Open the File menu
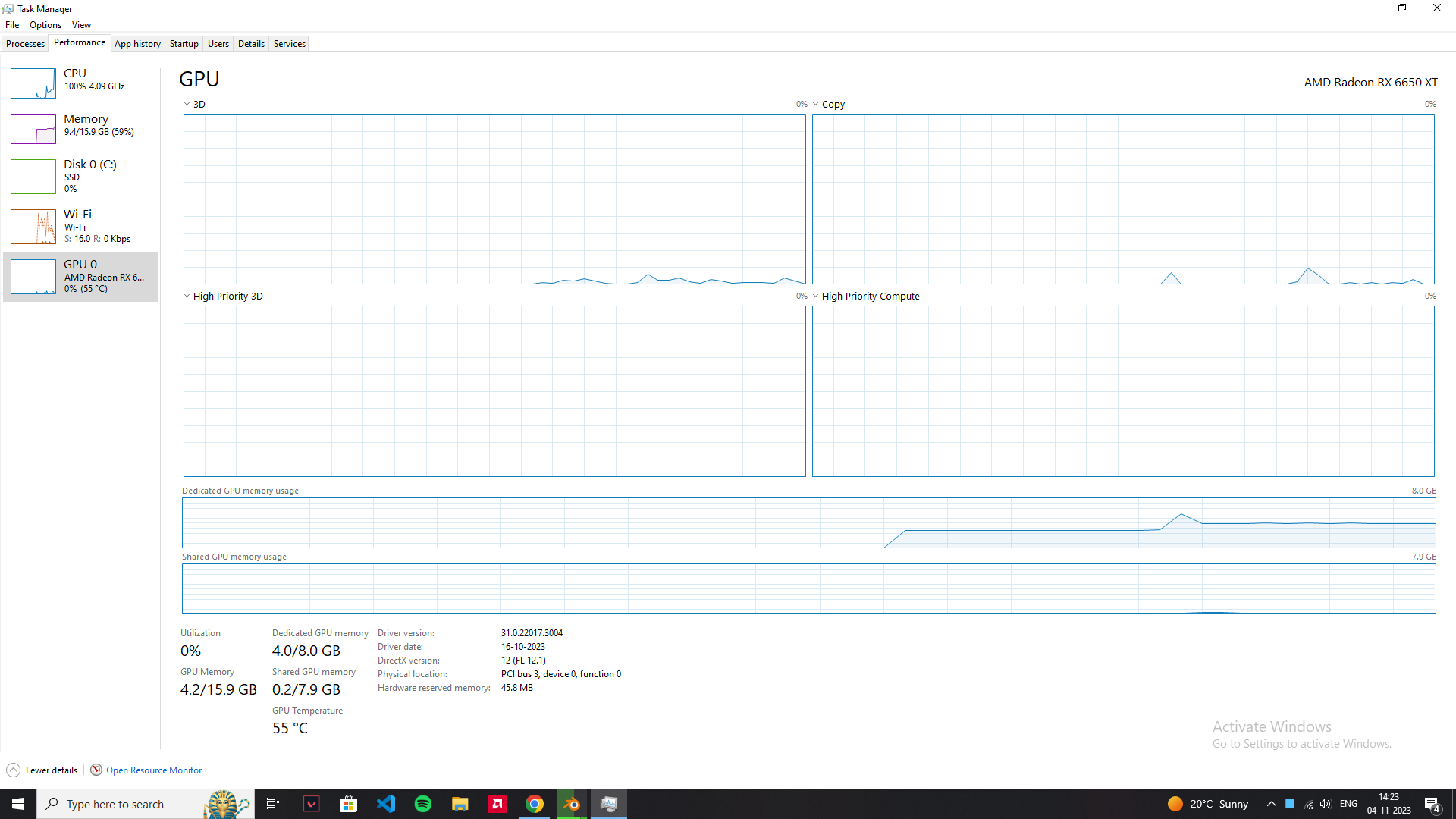Viewport: 1456px width, 819px height. tap(12, 25)
